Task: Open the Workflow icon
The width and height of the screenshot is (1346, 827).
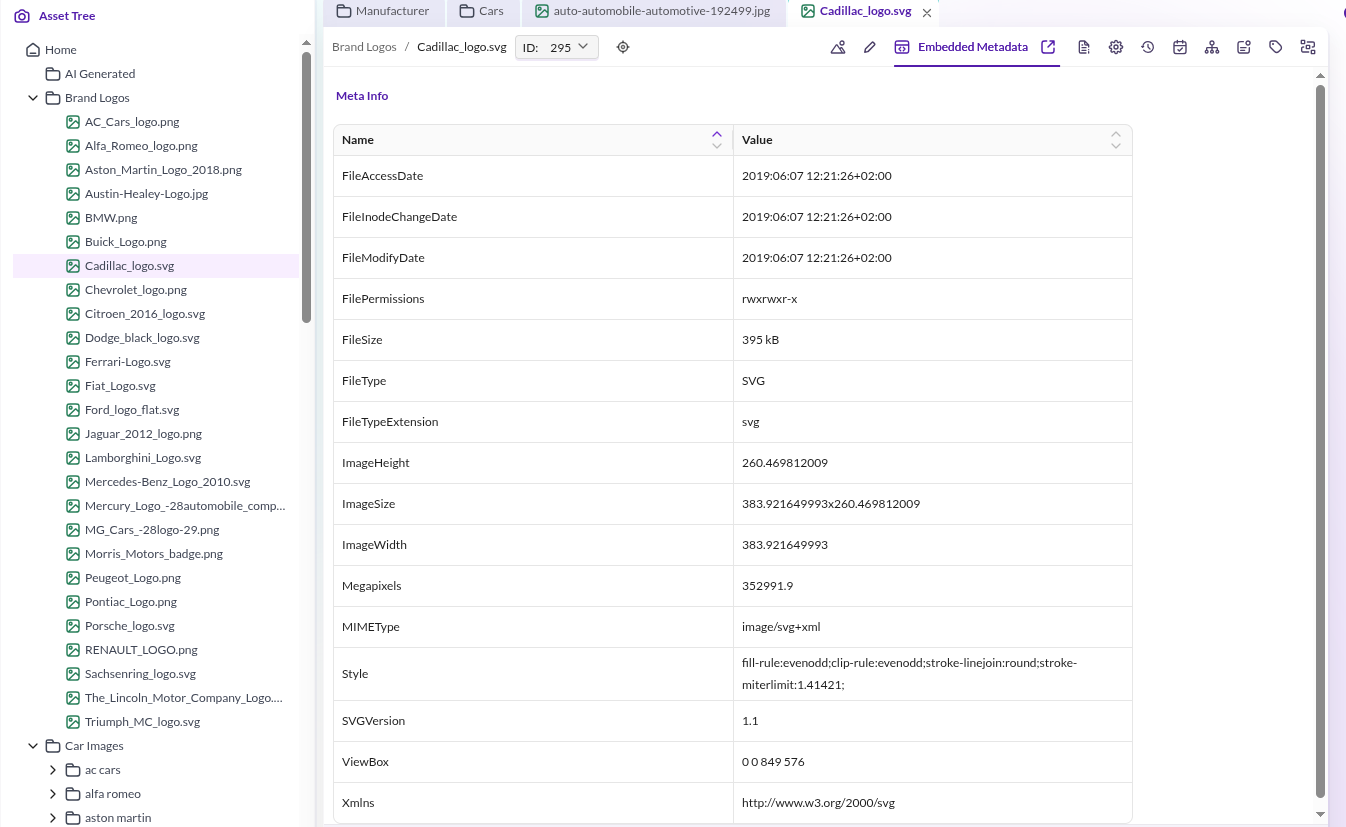Action: pos(1308,47)
